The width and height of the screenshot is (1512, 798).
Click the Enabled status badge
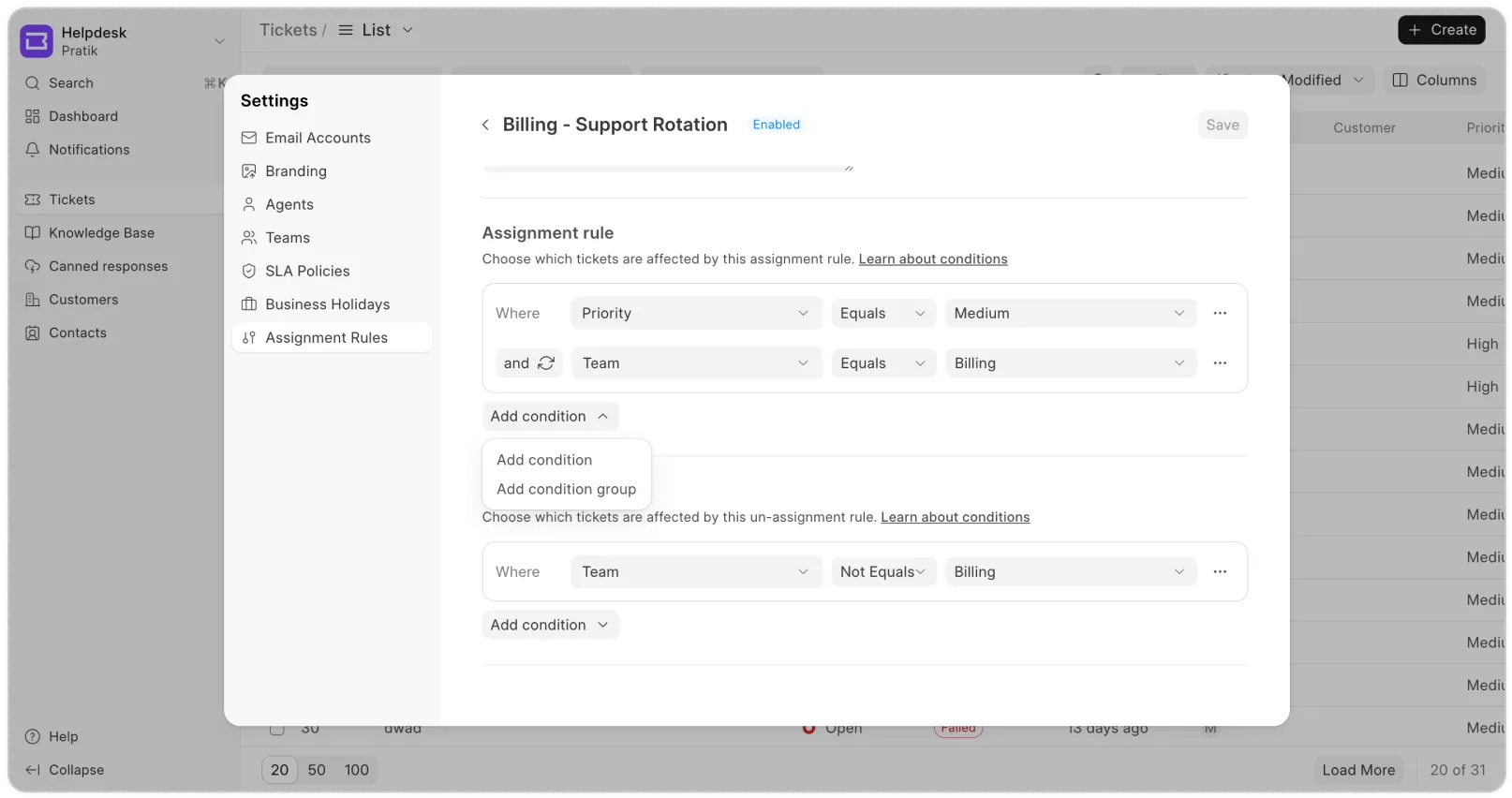point(777,125)
